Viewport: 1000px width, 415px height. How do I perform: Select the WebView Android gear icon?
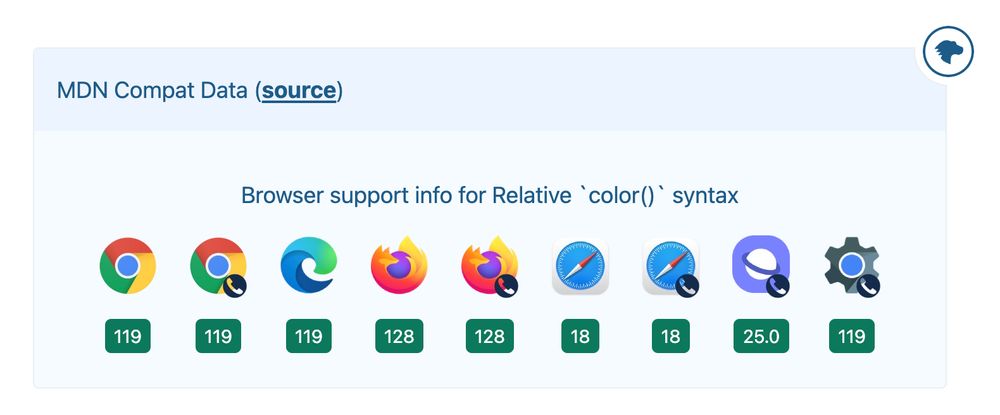(851, 266)
